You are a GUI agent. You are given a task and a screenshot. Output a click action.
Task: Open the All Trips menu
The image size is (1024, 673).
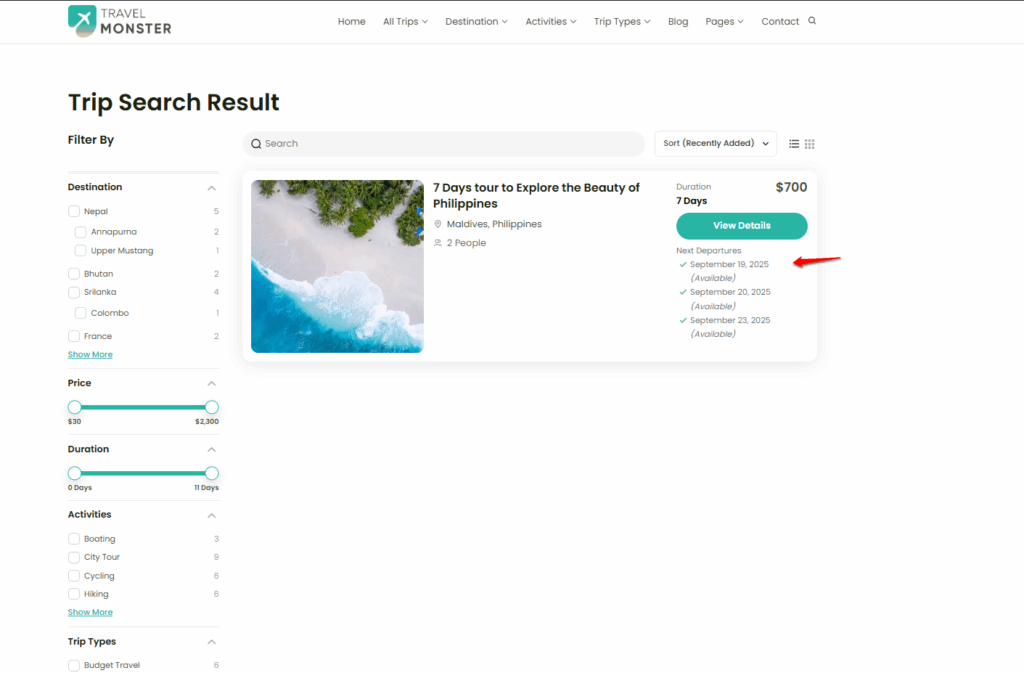(x=405, y=21)
